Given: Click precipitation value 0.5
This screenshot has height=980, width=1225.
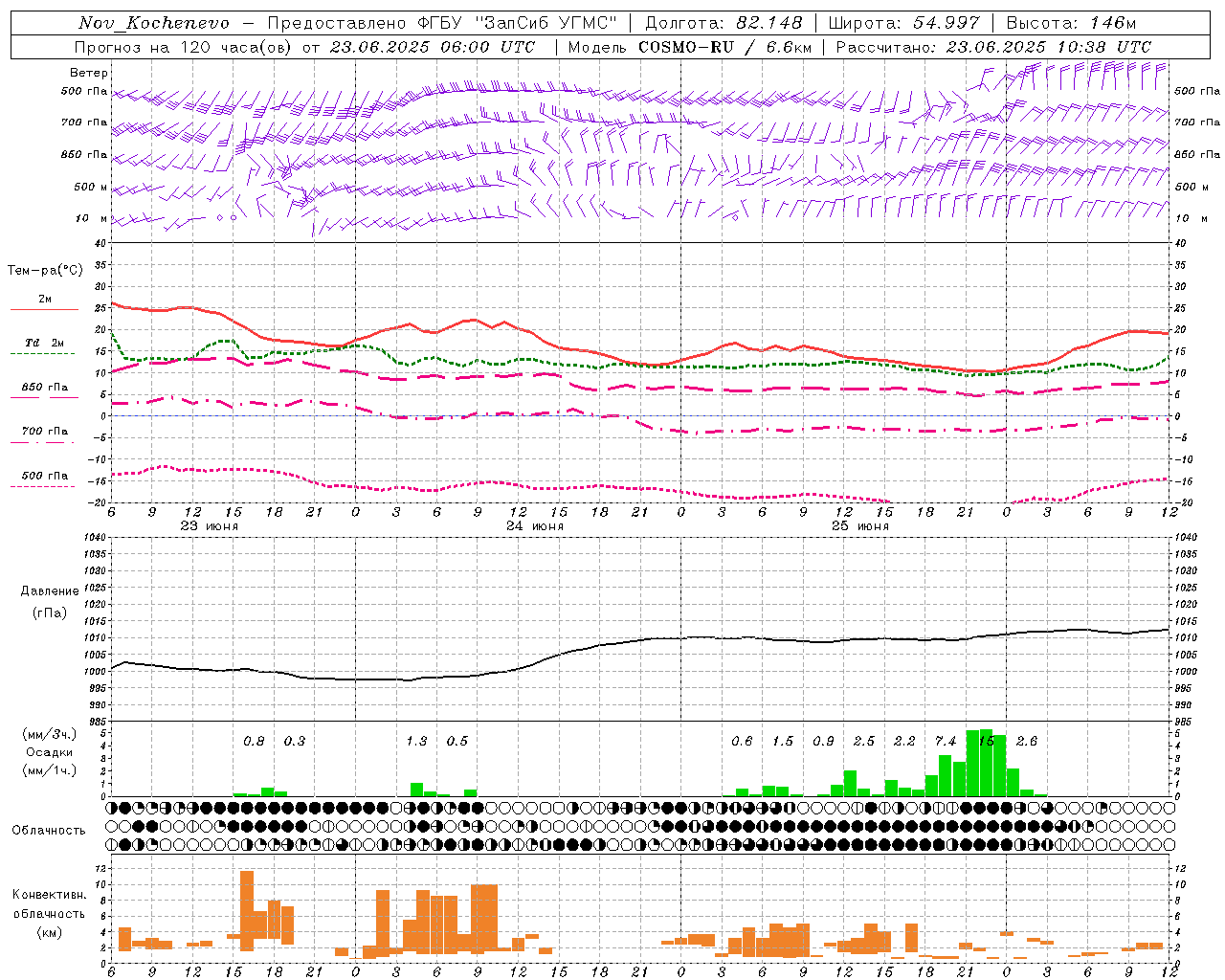Looking at the screenshot, I should [457, 742].
